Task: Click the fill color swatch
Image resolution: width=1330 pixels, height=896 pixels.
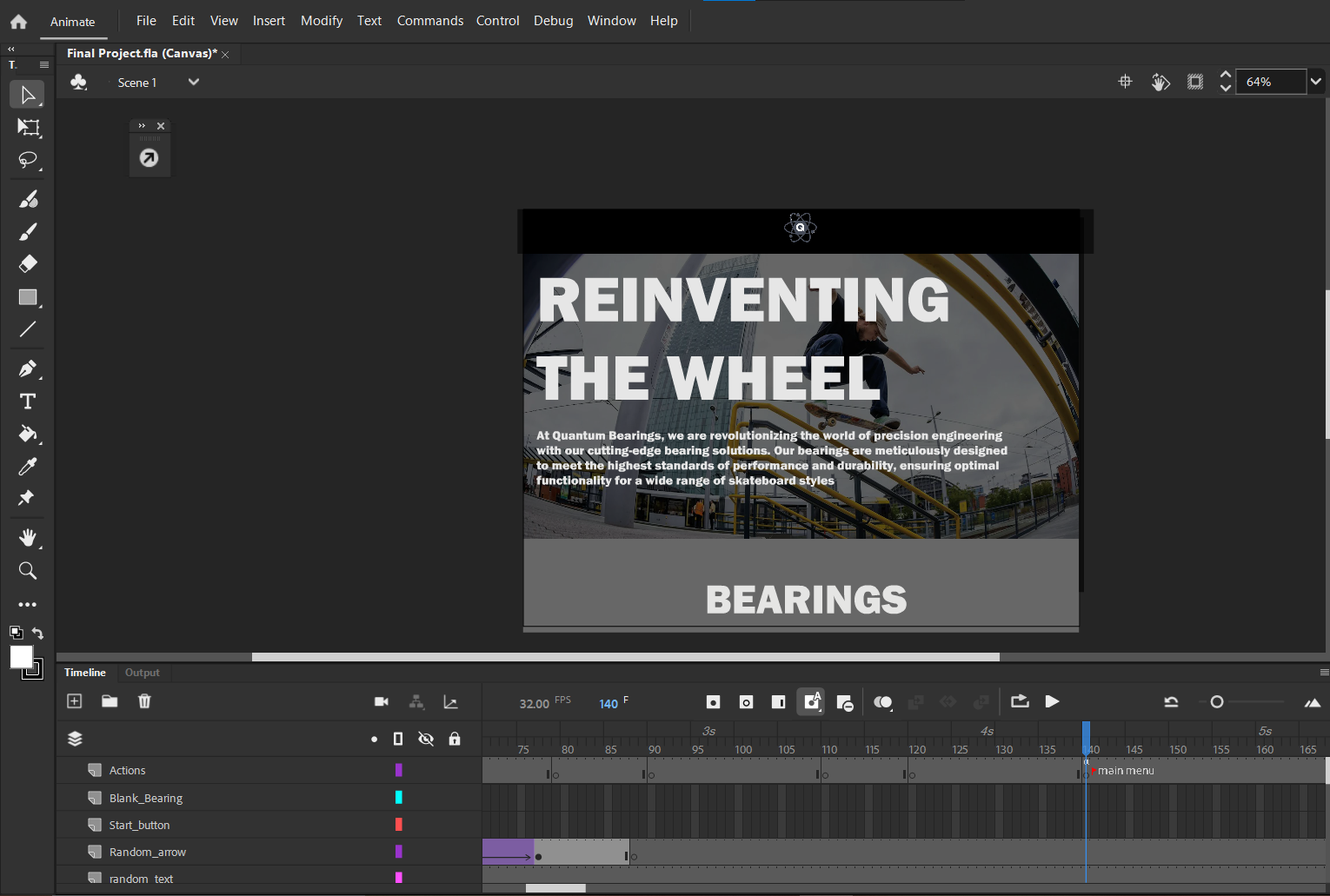Action: [22, 657]
